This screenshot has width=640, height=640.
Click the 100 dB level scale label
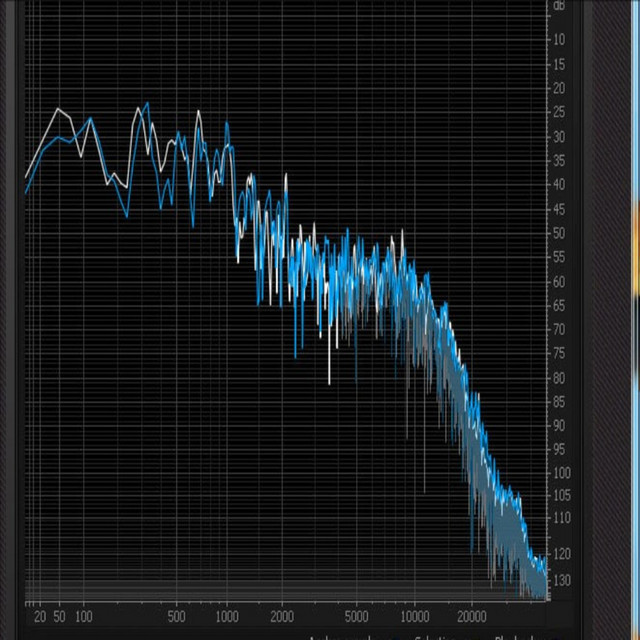[x=559, y=473]
